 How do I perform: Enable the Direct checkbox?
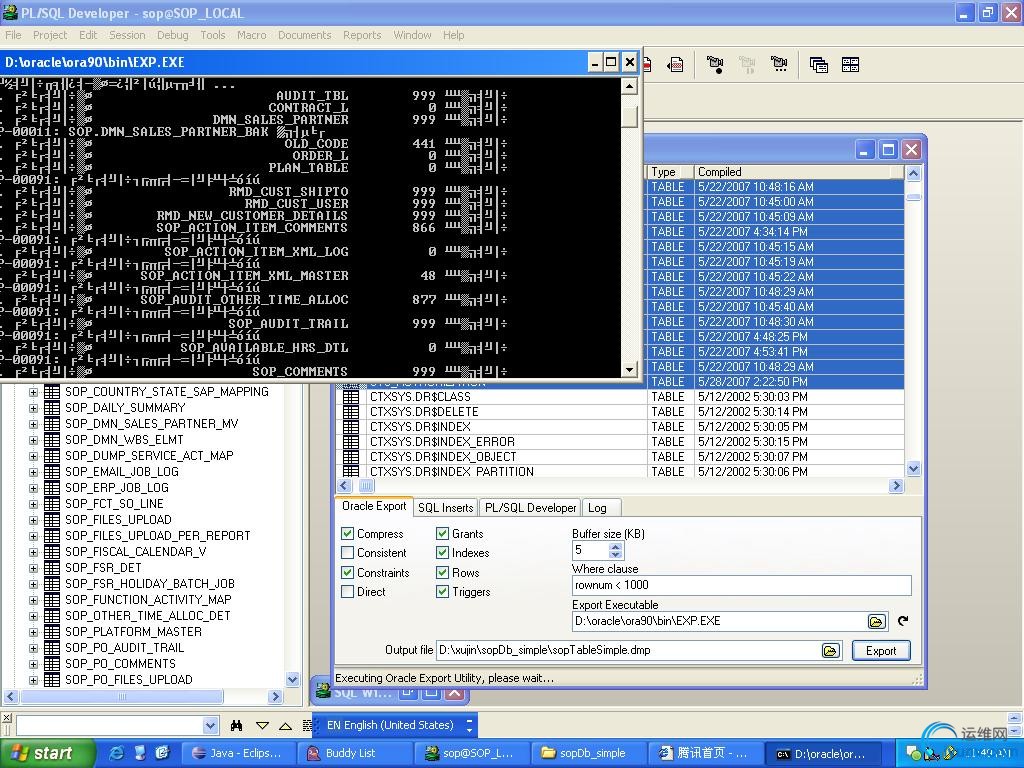347,592
